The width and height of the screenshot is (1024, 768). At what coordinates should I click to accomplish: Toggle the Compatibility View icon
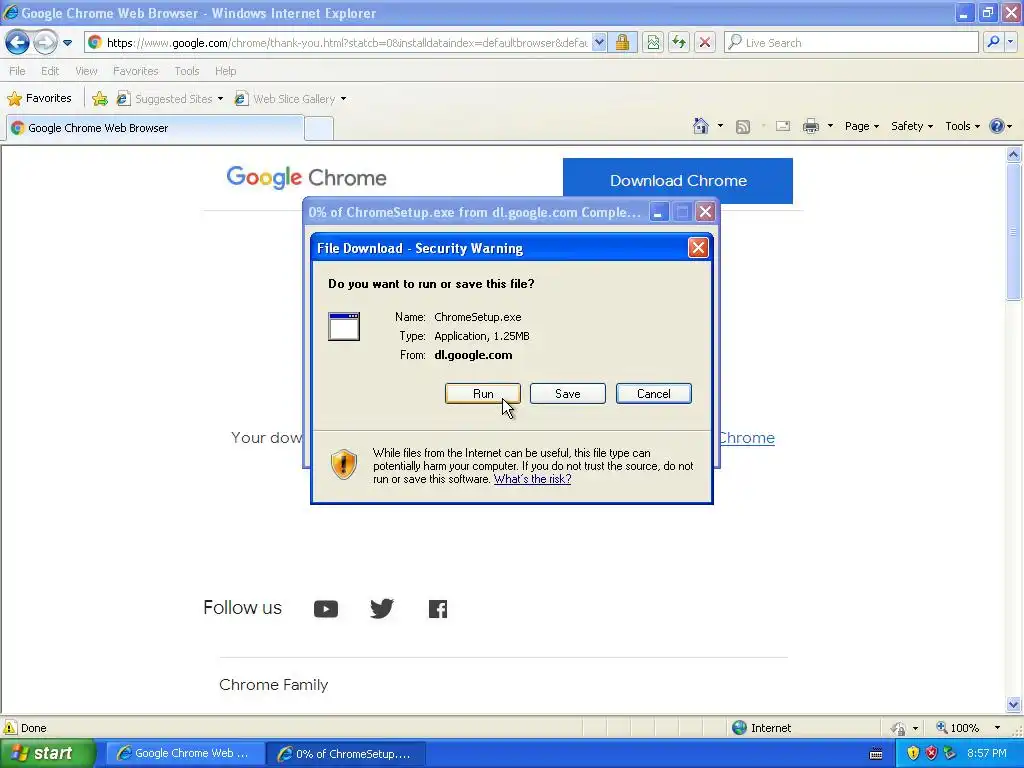tap(653, 42)
